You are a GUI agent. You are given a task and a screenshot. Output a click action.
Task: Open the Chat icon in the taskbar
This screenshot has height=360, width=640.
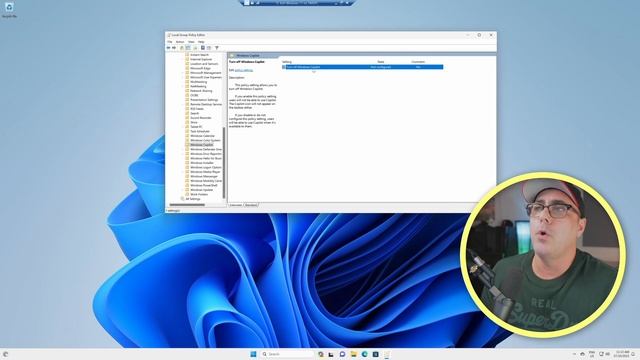pyautogui.click(x=342, y=354)
